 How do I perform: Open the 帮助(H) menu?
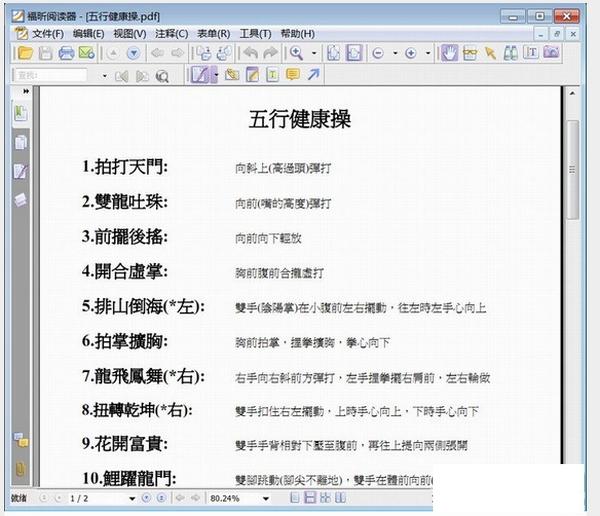pyautogui.click(x=298, y=34)
